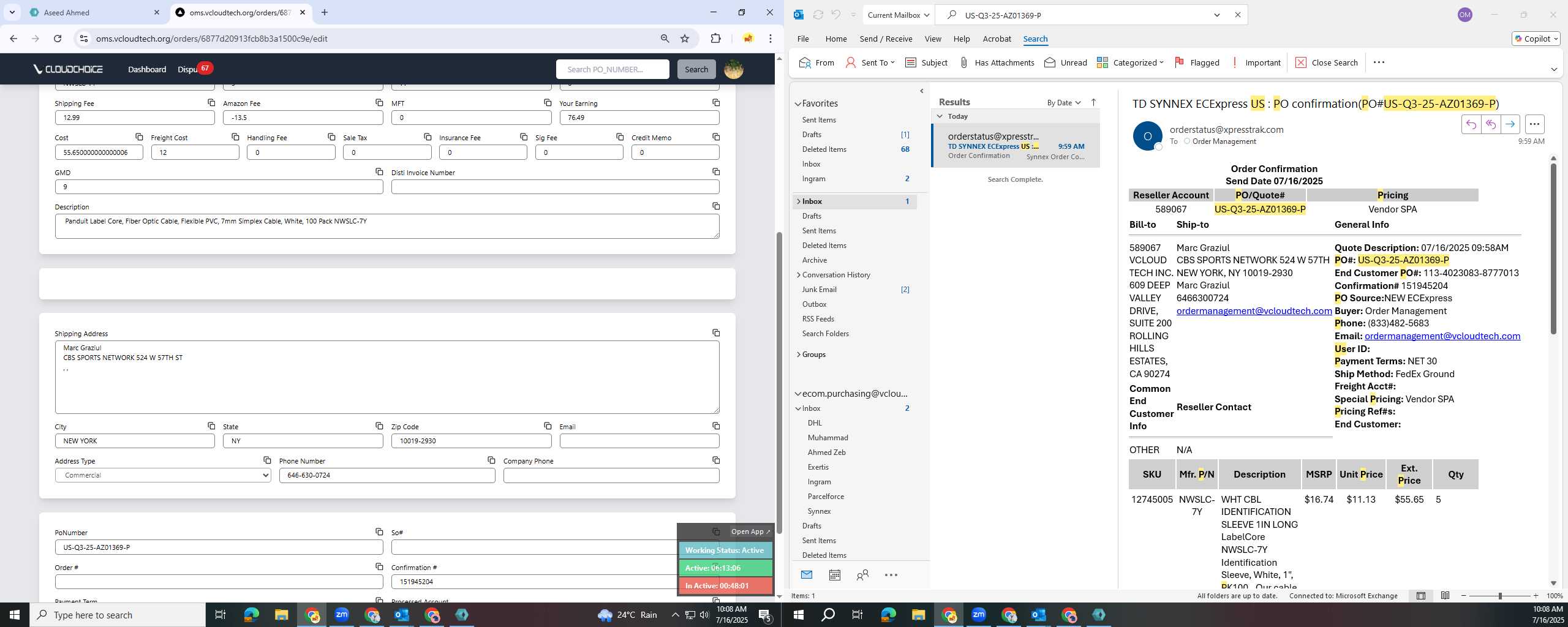Expand the Groups section
The width and height of the screenshot is (1568, 627).
(x=798, y=355)
